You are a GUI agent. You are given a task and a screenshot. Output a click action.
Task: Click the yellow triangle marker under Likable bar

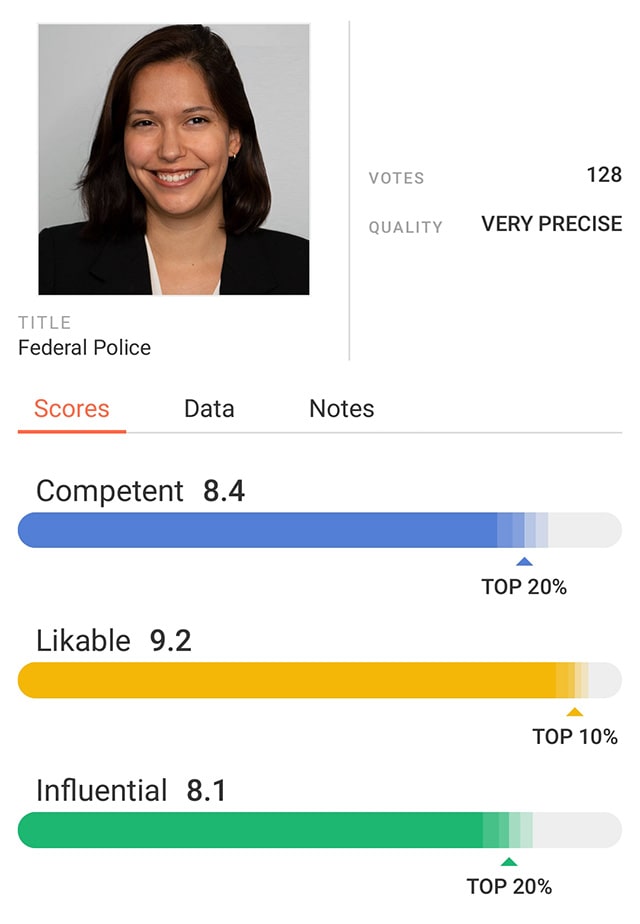tap(574, 712)
